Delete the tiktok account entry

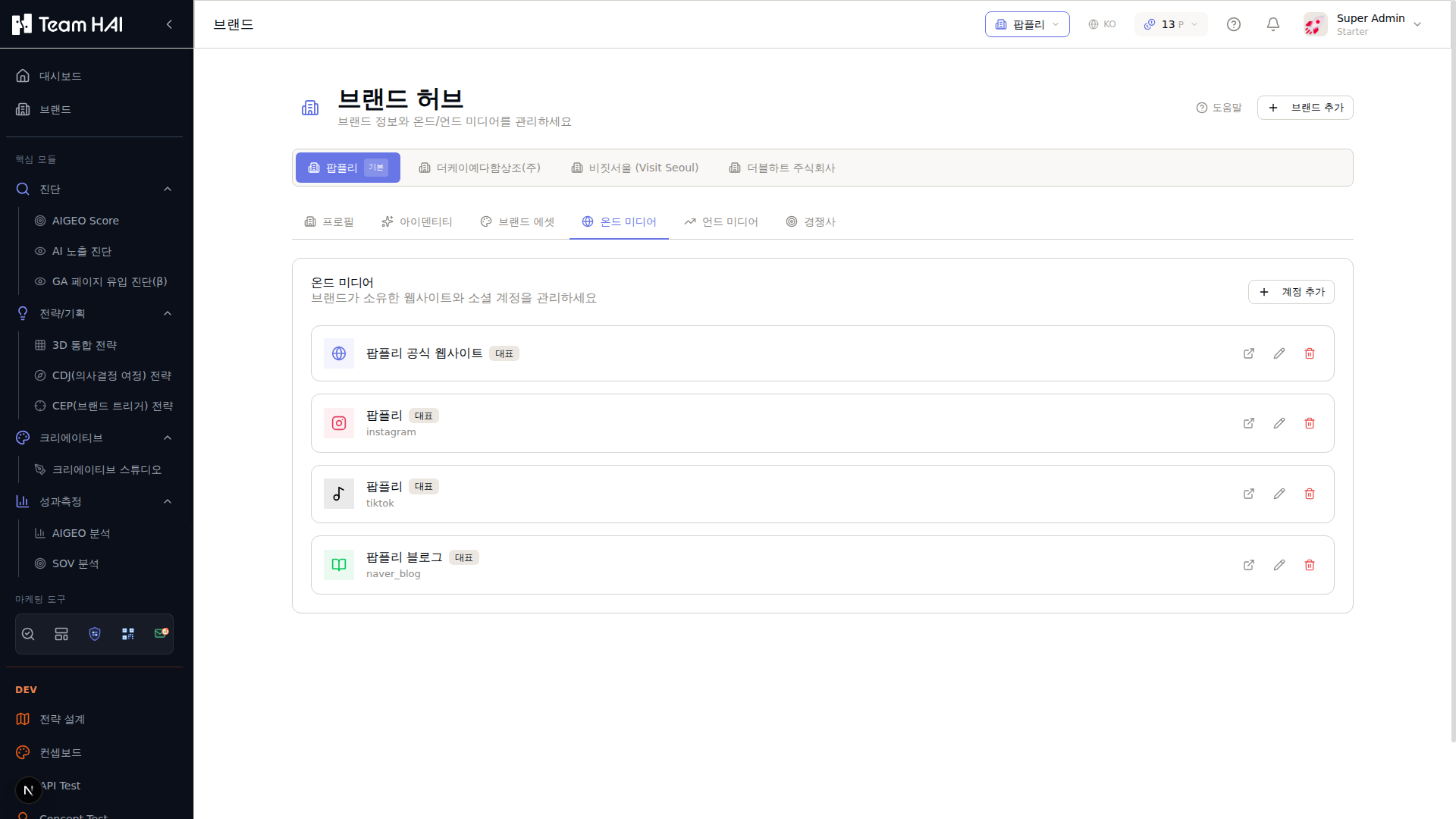(1310, 494)
